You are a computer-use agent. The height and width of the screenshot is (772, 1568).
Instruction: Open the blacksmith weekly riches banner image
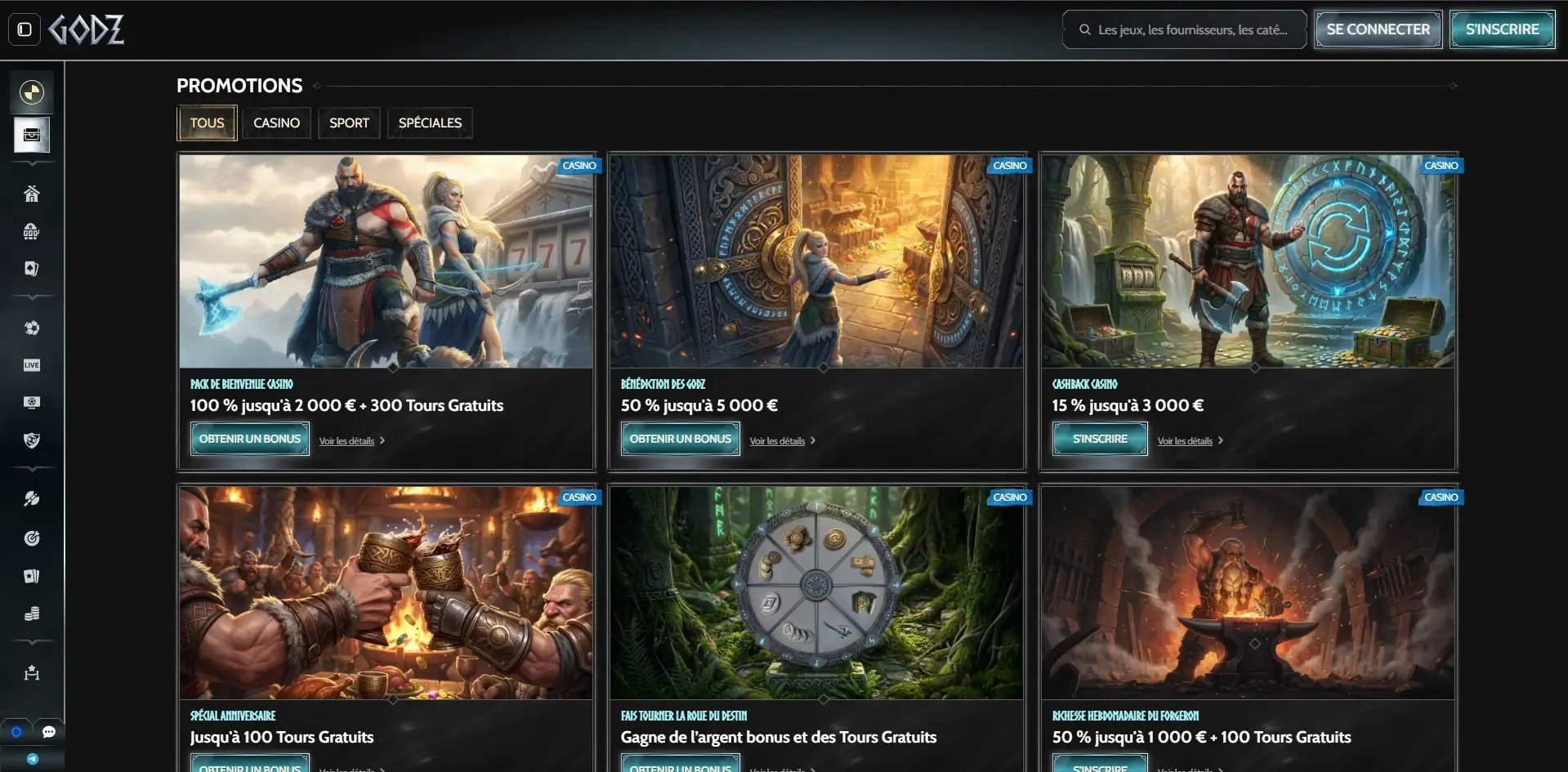tap(1249, 593)
